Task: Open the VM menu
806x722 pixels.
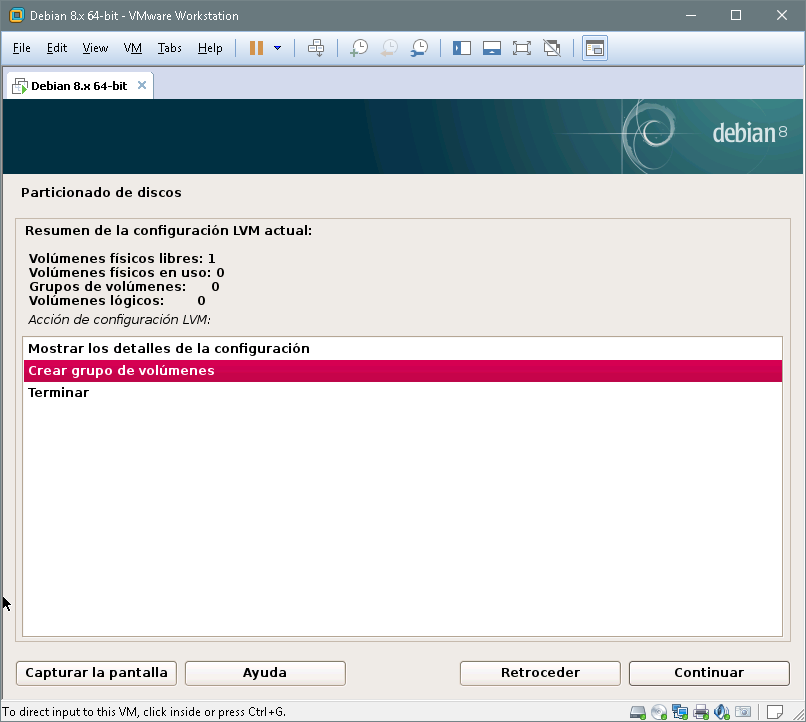Action: tap(133, 48)
